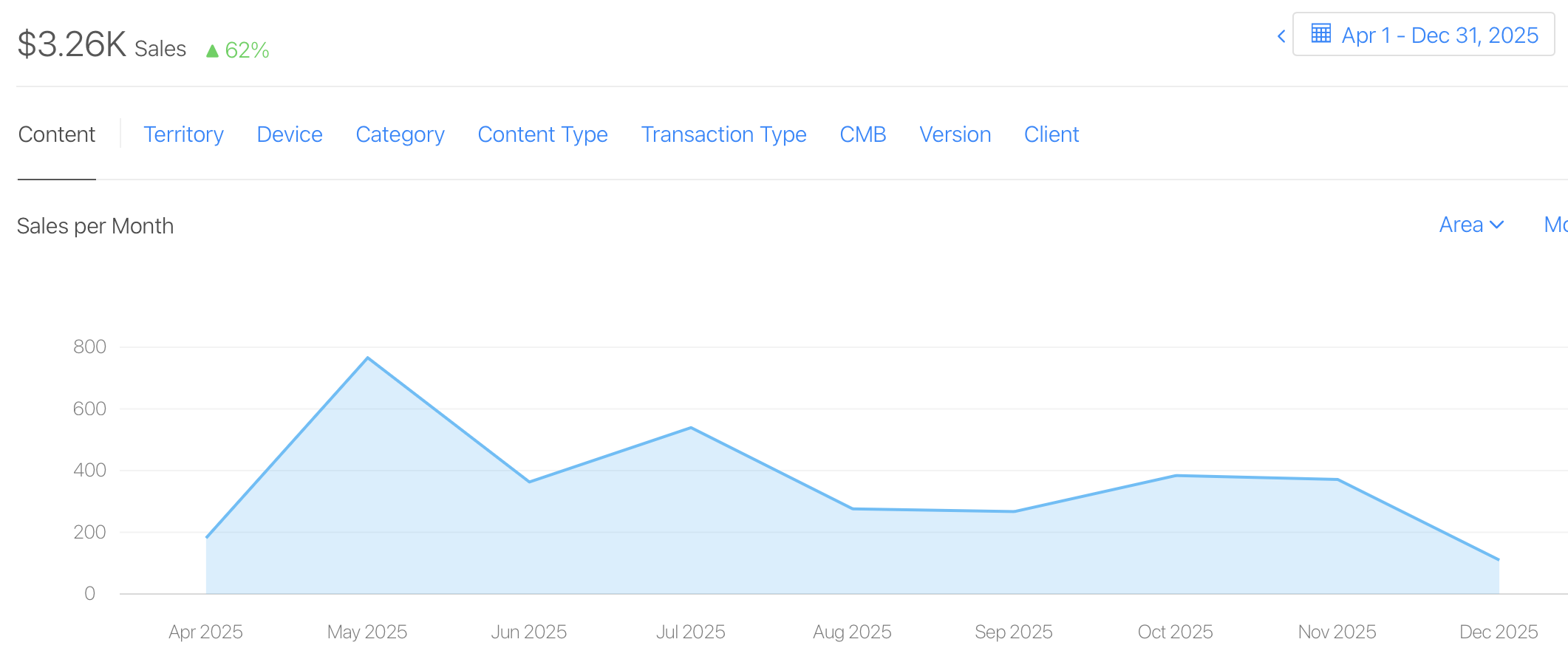Click the Jul 2025 data point on chart
The height and width of the screenshot is (659, 1568).
(x=691, y=428)
